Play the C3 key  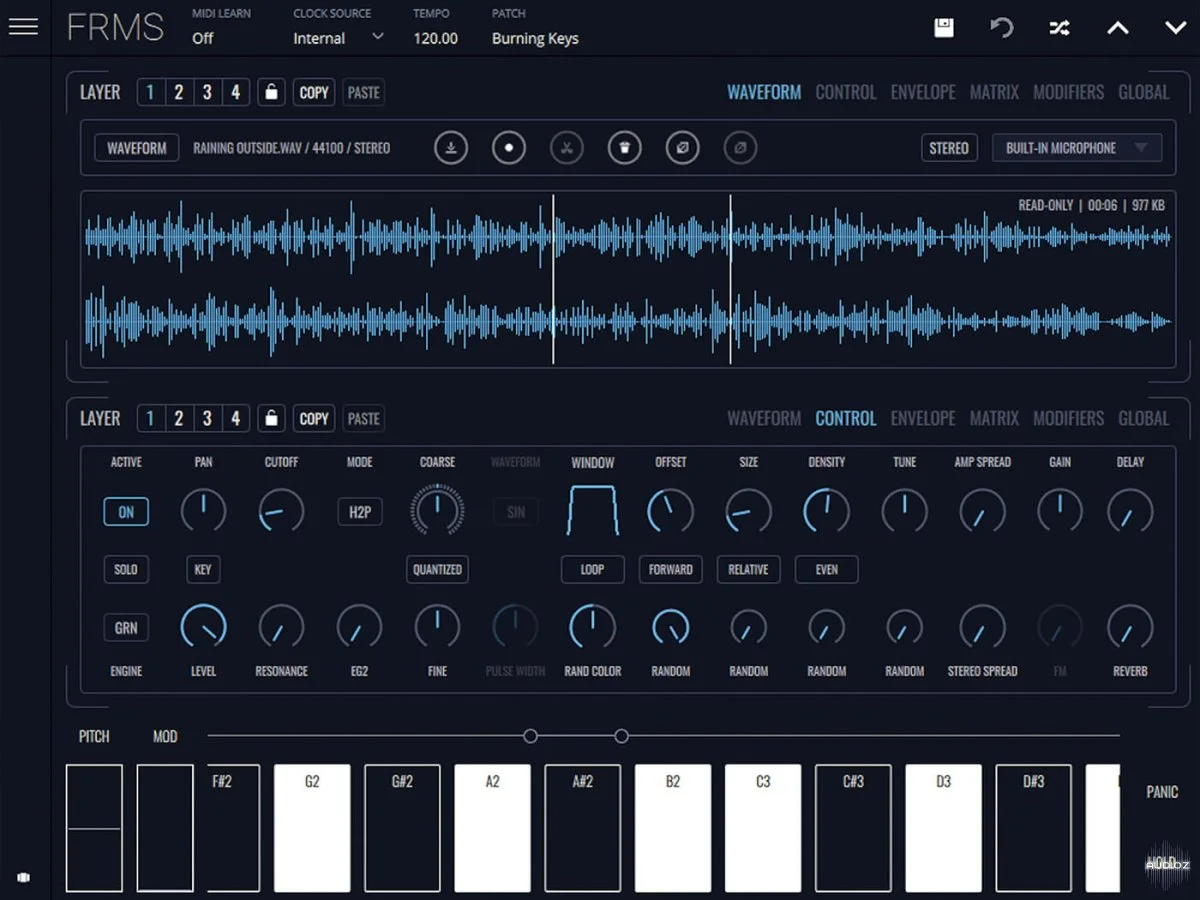coord(763,828)
